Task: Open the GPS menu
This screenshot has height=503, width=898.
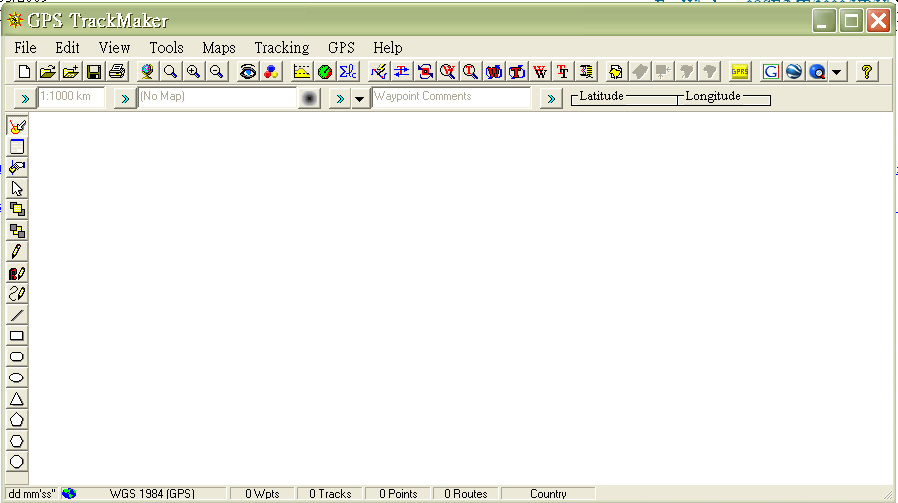Action: click(341, 48)
